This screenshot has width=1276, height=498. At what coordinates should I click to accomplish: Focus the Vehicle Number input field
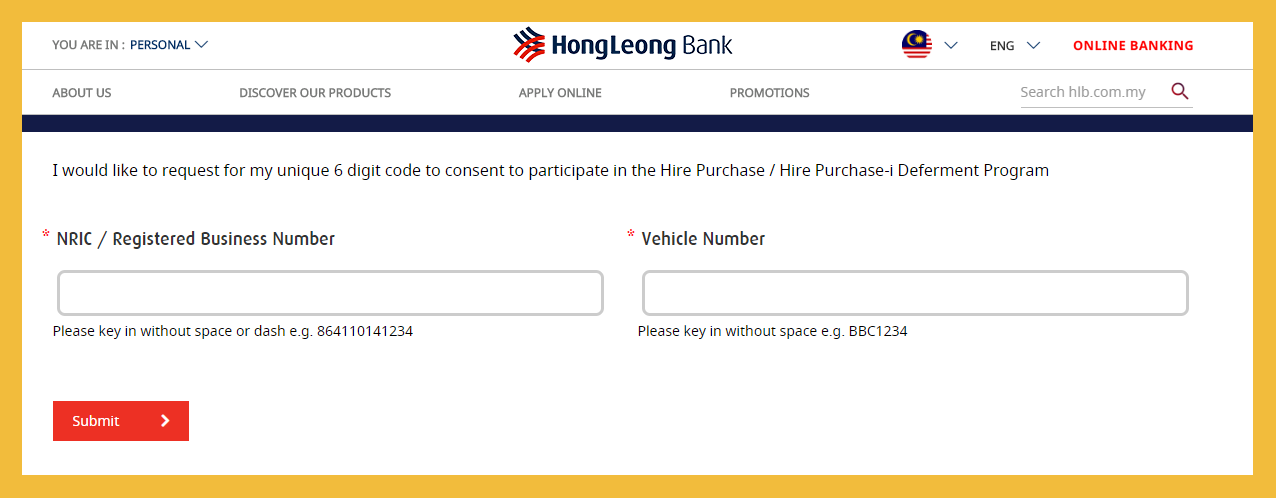pos(915,293)
